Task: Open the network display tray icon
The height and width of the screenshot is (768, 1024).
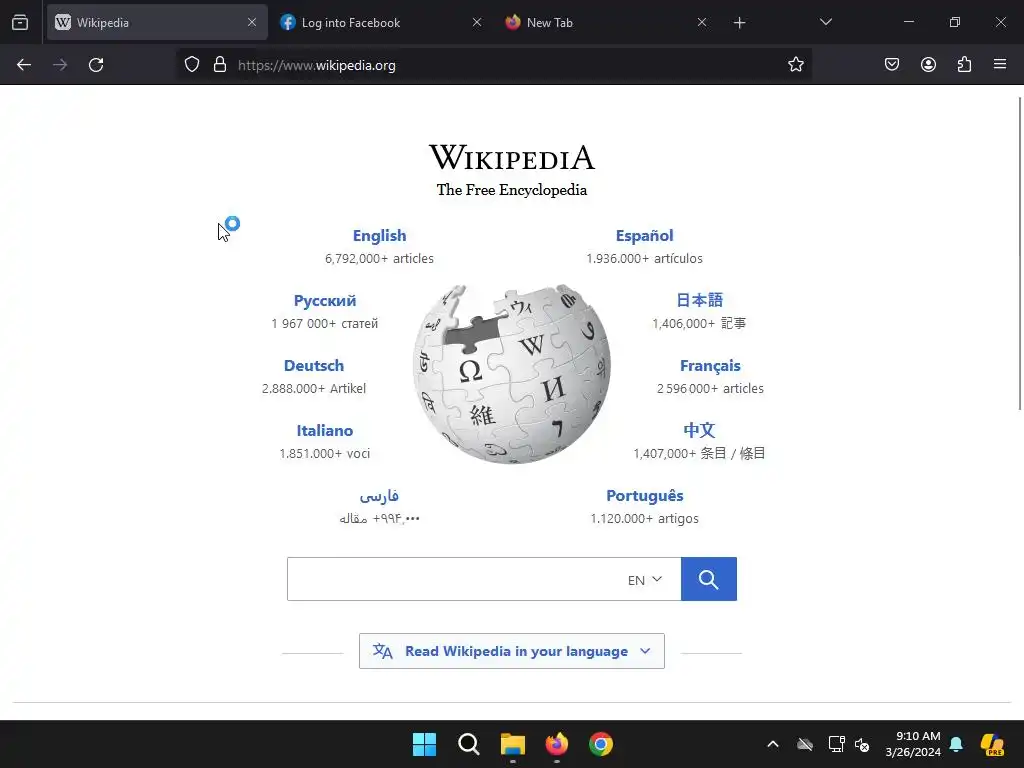Action: tap(837, 744)
